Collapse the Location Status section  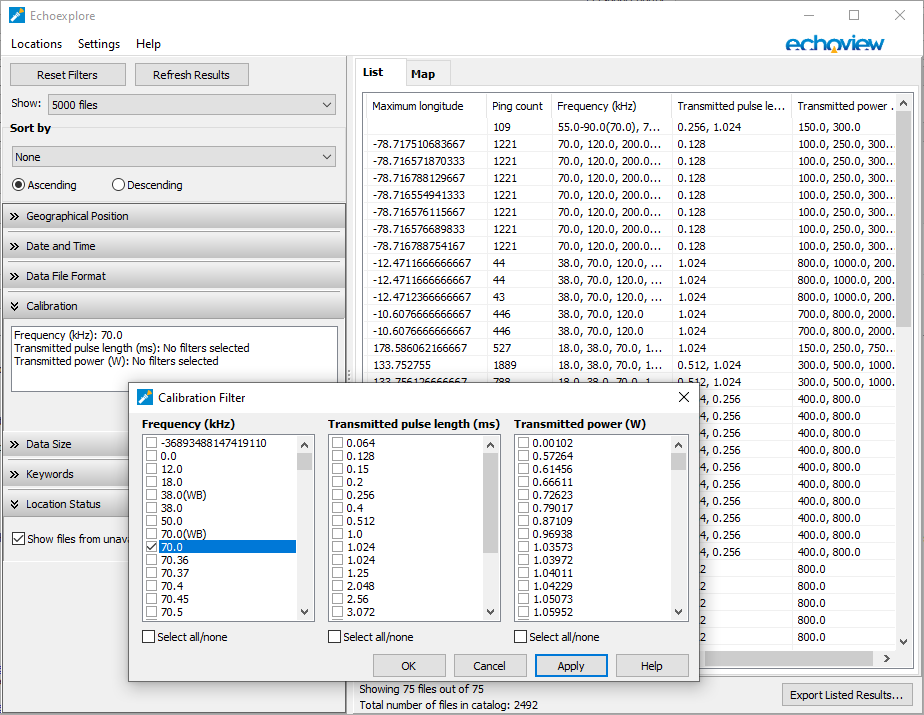(x=66, y=504)
